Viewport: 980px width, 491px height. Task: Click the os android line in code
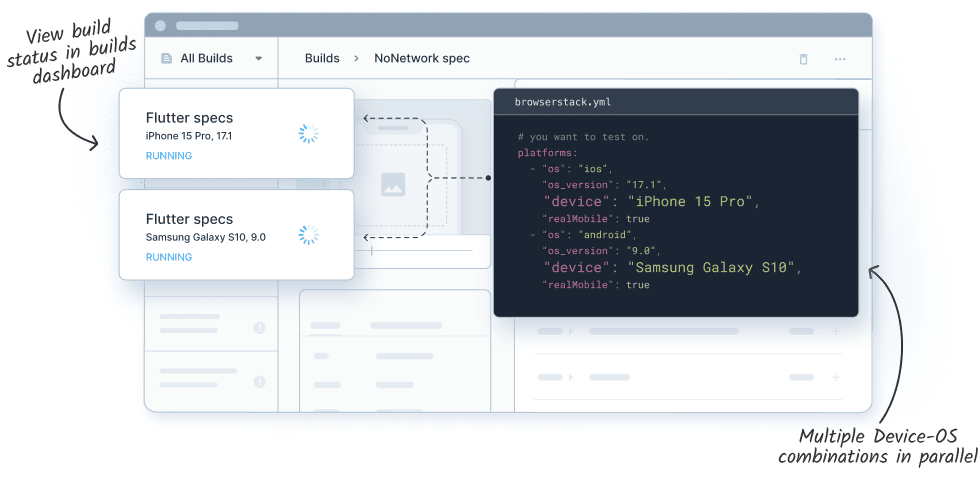[582, 235]
